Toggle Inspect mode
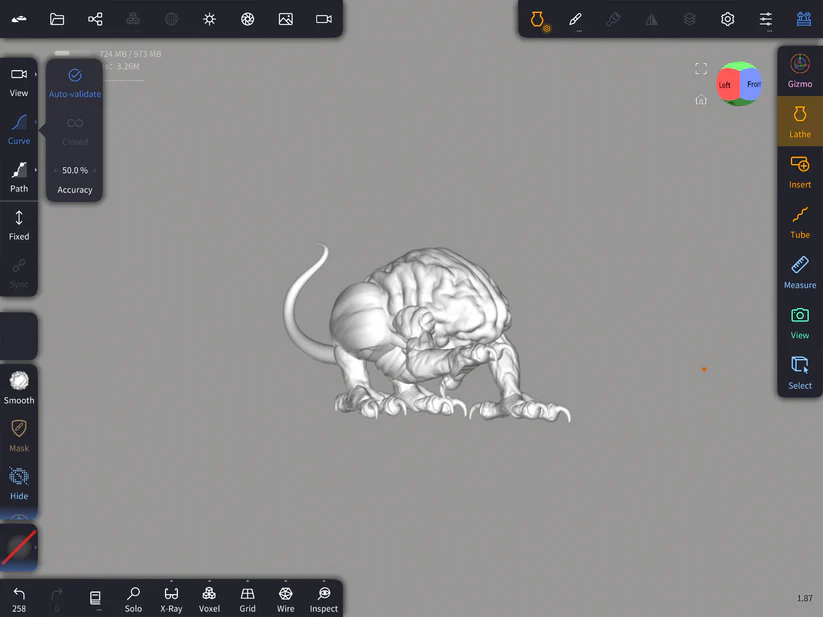The height and width of the screenshot is (617, 823). coord(324,599)
